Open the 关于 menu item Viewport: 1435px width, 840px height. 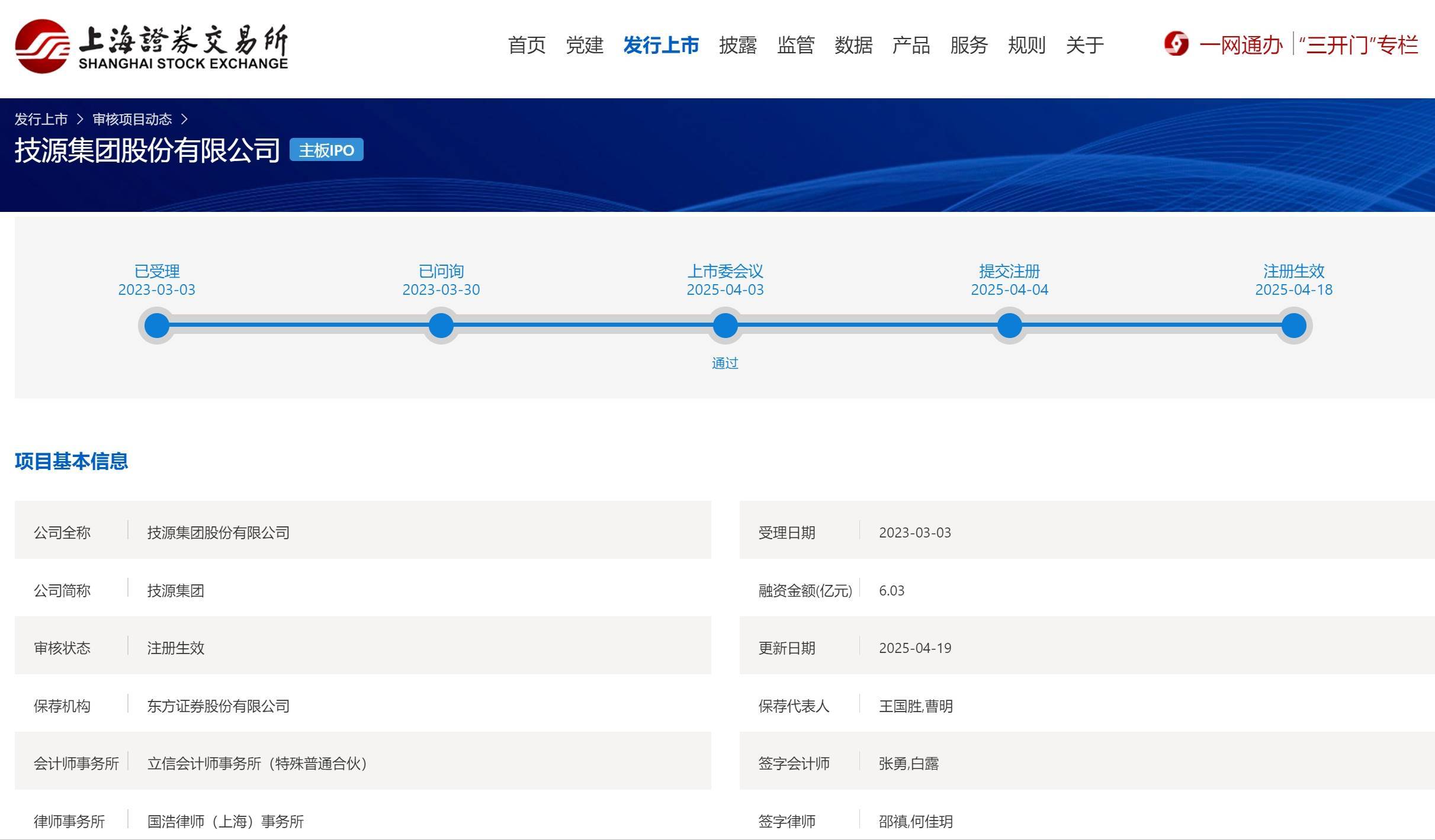click(x=1084, y=45)
